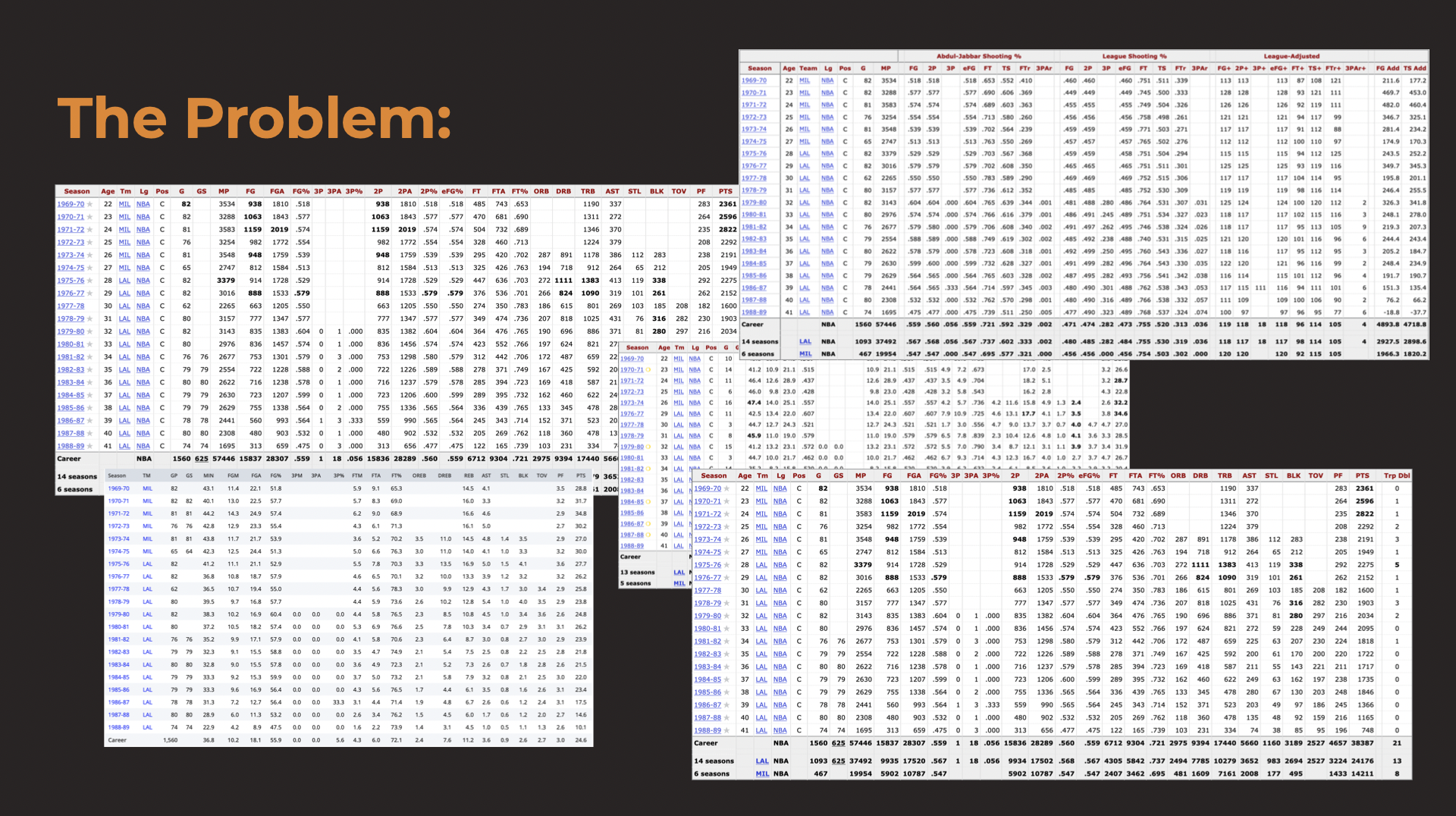This screenshot has width=1456, height=816.
Task: Click the star beside 1978-79 in the Trp Dbl table
Action: point(726,604)
